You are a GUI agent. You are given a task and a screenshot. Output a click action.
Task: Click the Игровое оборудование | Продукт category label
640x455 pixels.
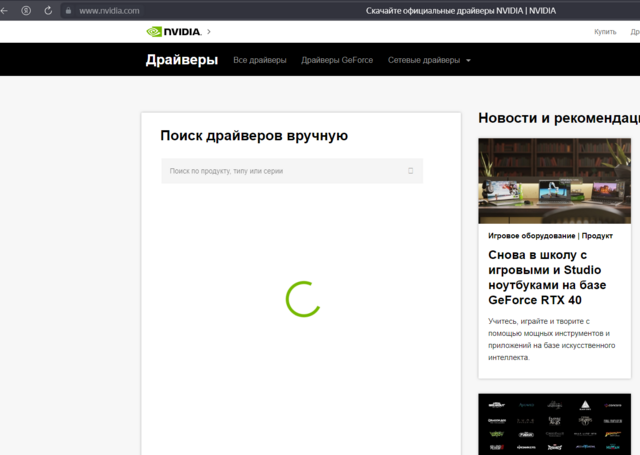pyautogui.click(x=550, y=236)
